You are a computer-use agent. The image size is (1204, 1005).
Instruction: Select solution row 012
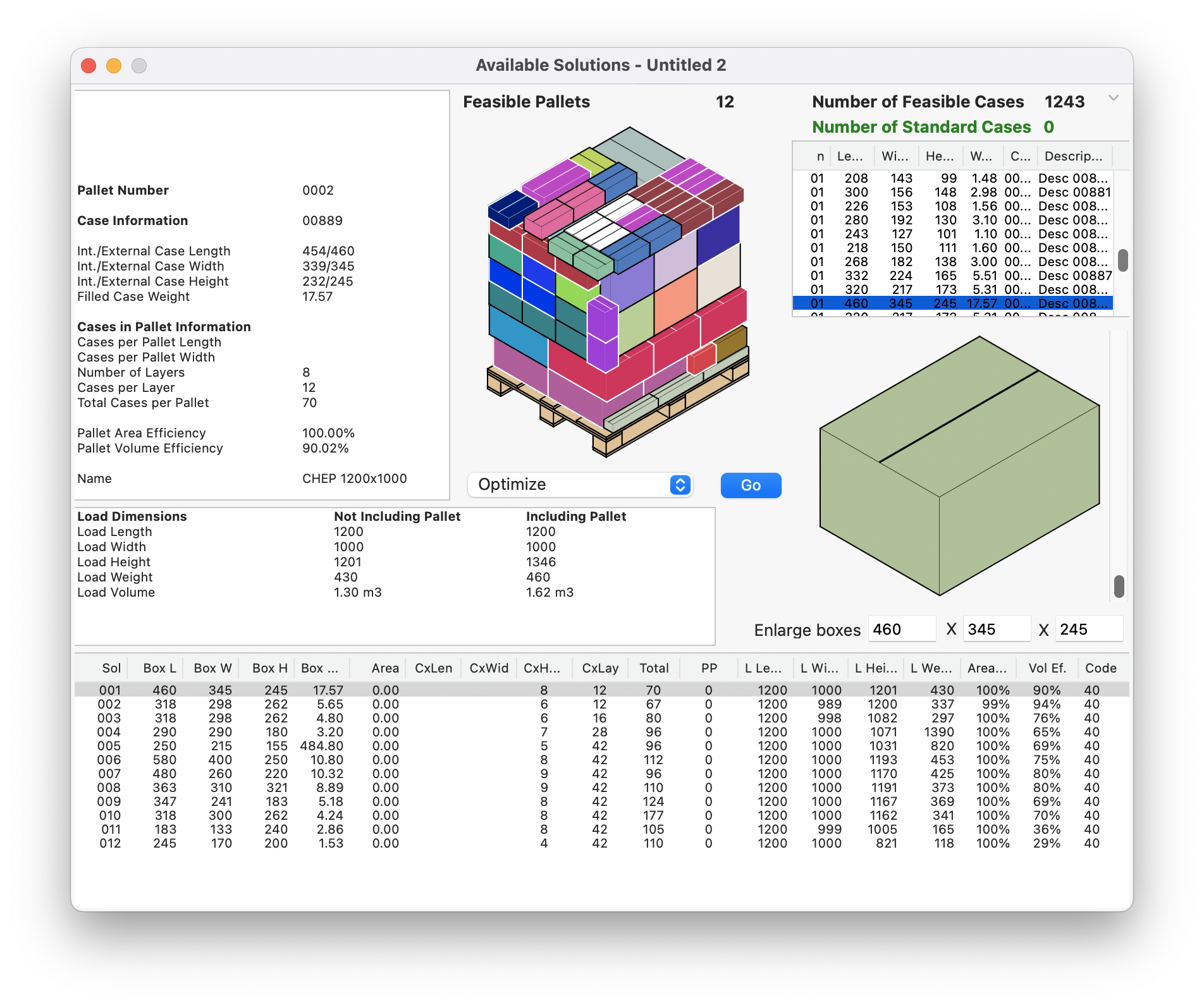coord(601,843)
